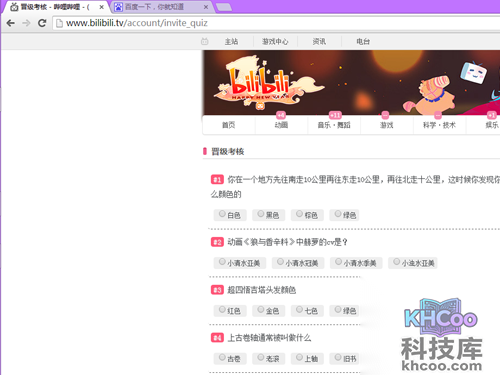This screenshot has height=375, width=500.
Task: Click the +4 badge above 动画
Action: (x=281, y=115)
